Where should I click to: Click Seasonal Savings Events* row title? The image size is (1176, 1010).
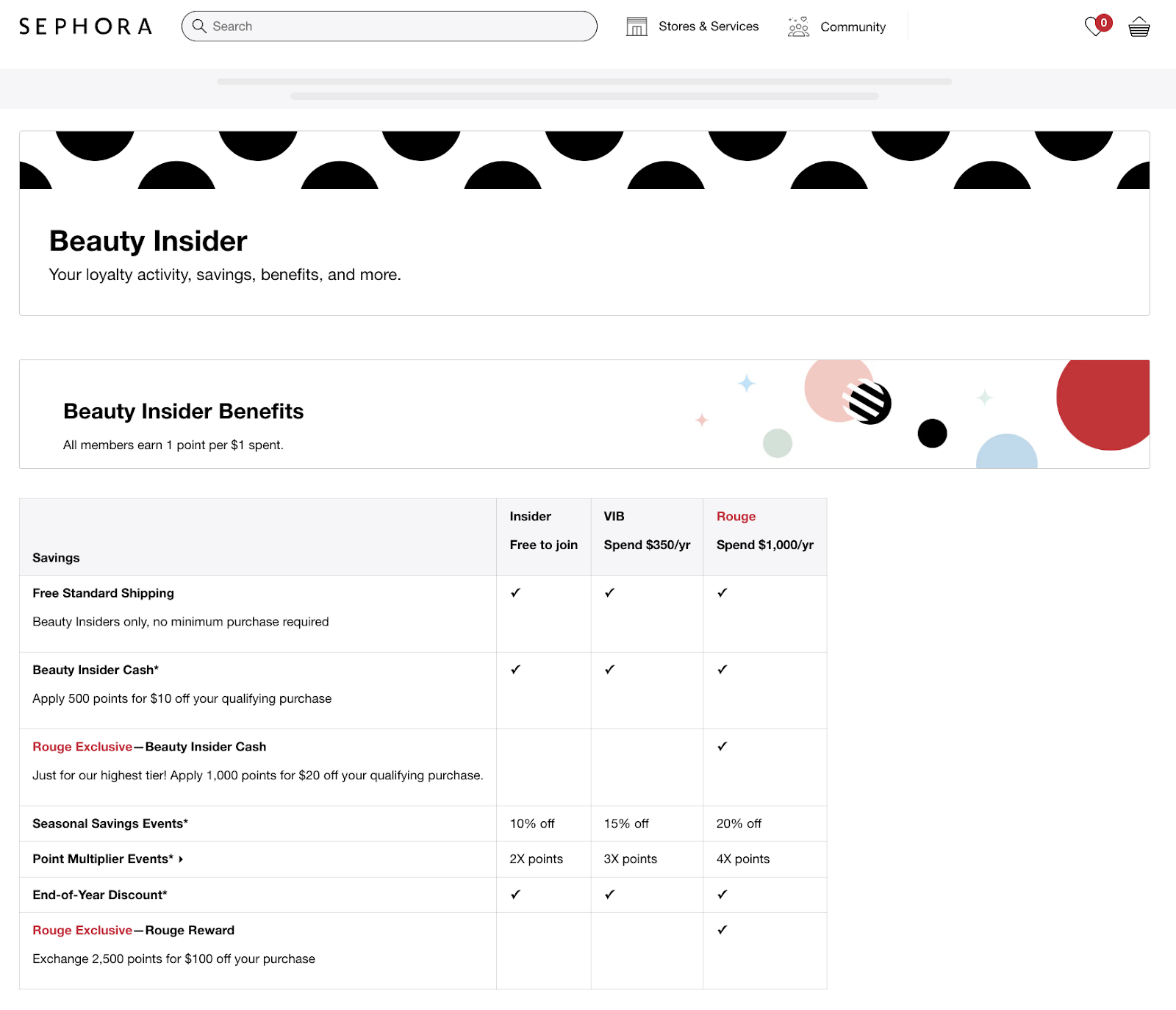click(110, 824)
